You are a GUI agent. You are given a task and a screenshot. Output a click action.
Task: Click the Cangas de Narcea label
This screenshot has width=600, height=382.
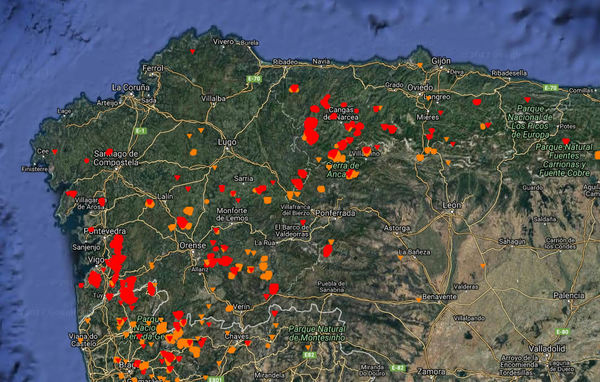pyautogui.click(x=341, y=114)
